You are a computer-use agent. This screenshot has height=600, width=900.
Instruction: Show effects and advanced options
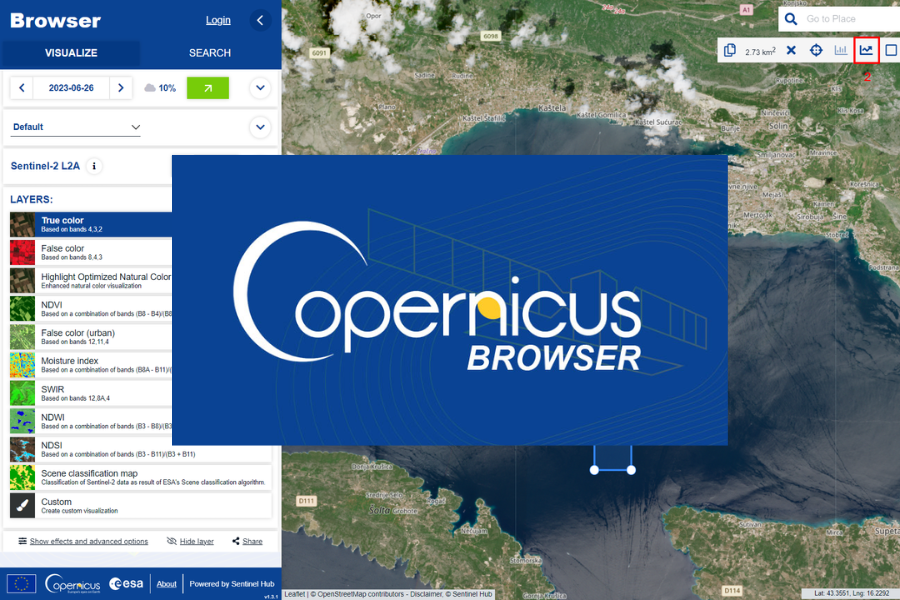[x=83, y=541]
